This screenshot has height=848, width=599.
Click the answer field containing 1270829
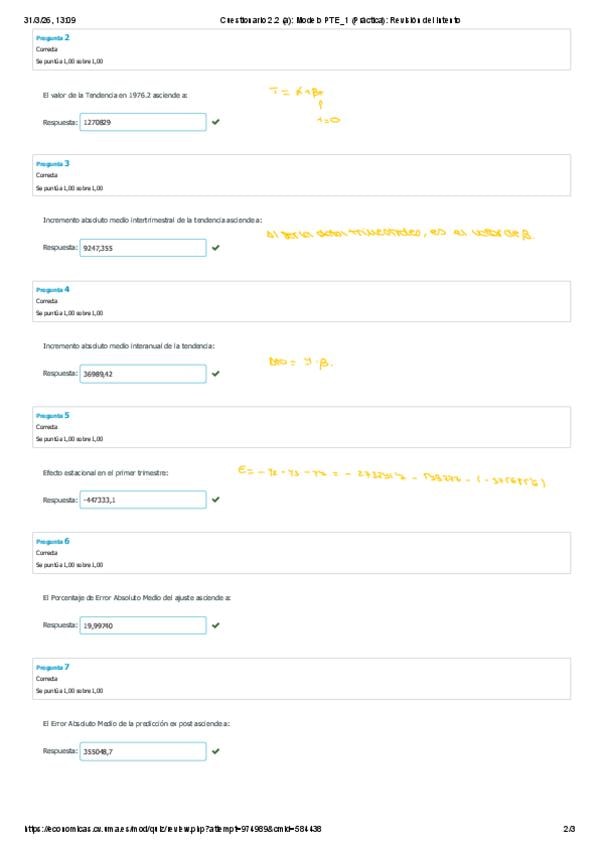point(143,122)
